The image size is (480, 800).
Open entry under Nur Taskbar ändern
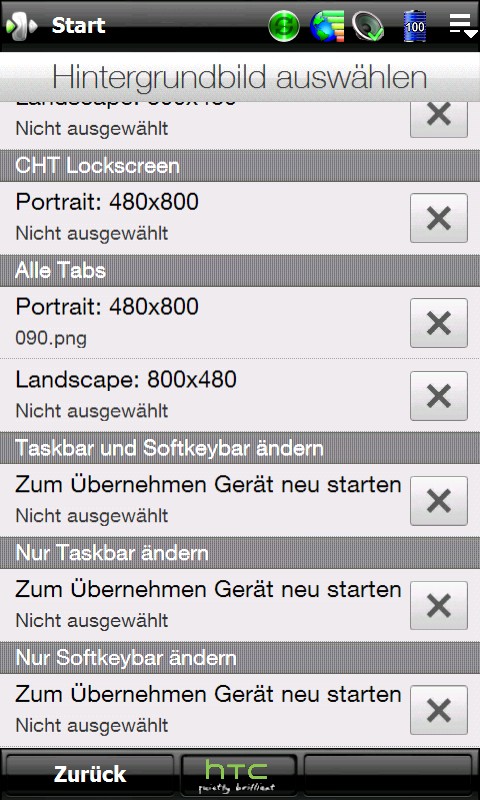(x=204, y=605)
